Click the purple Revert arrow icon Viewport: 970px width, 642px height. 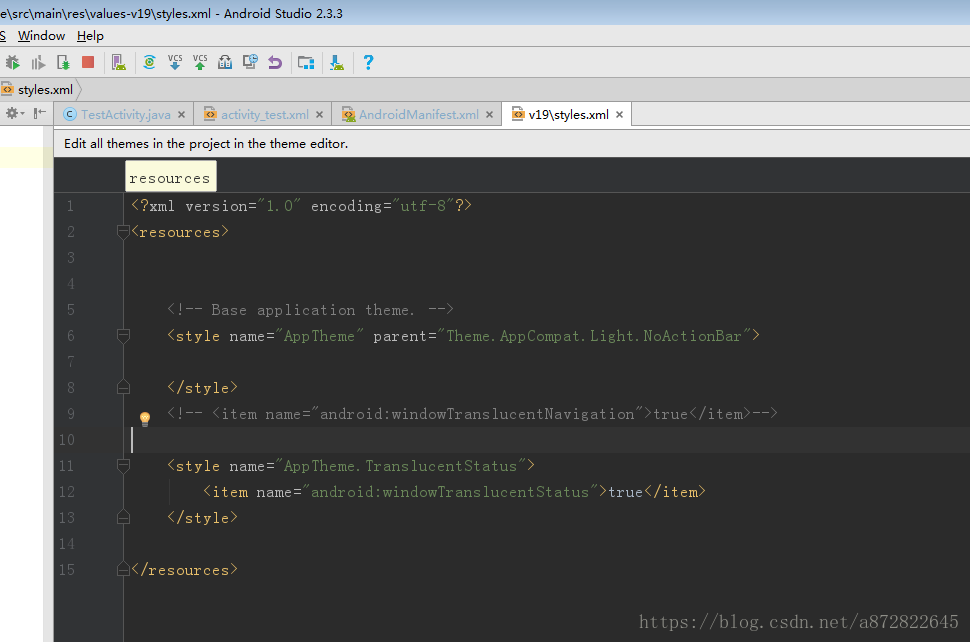[275, 62]
